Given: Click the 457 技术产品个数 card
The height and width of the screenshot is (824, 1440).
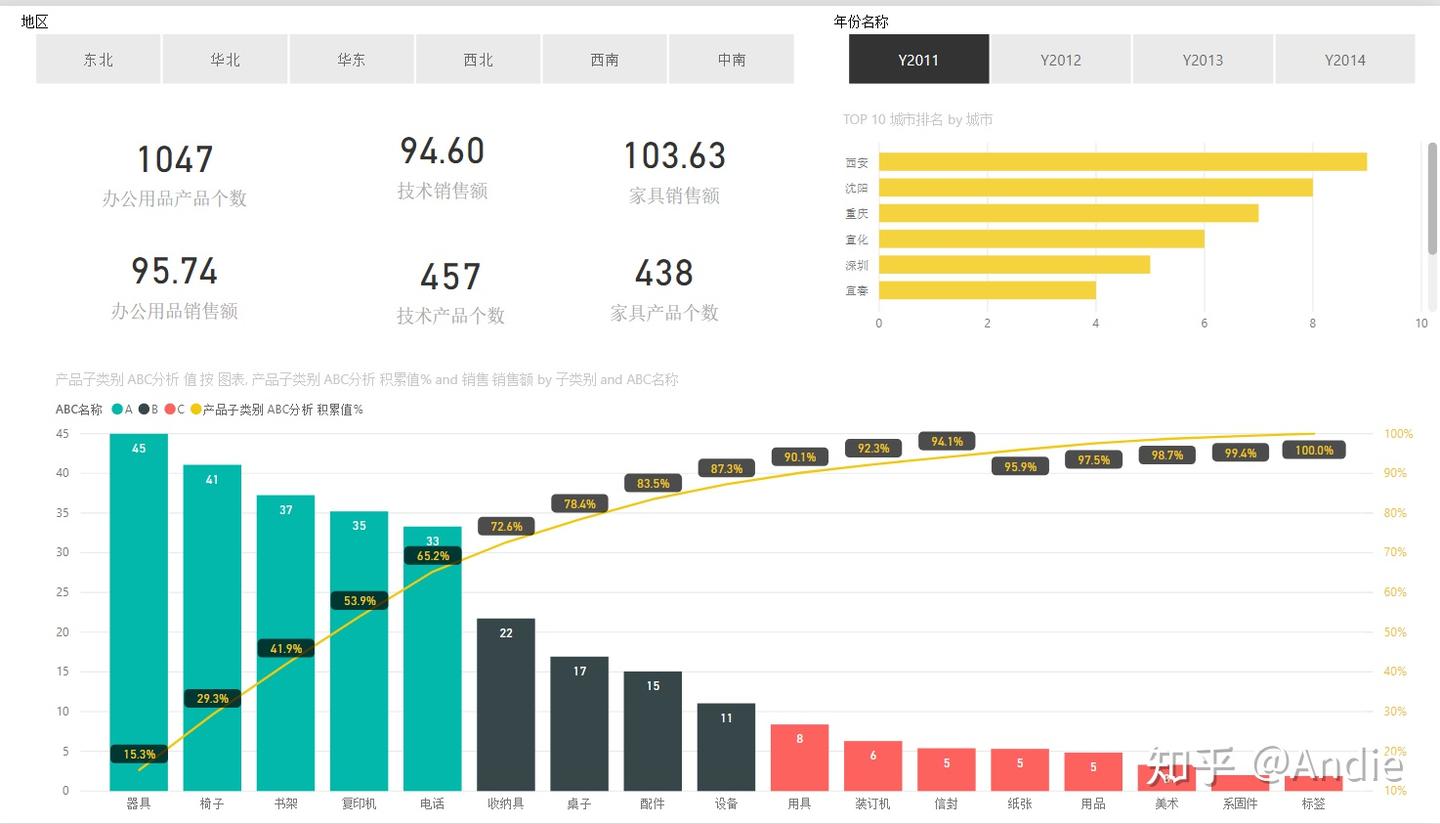Looking at the screenshot, I should pyautogui.click(x=450, y=291).
